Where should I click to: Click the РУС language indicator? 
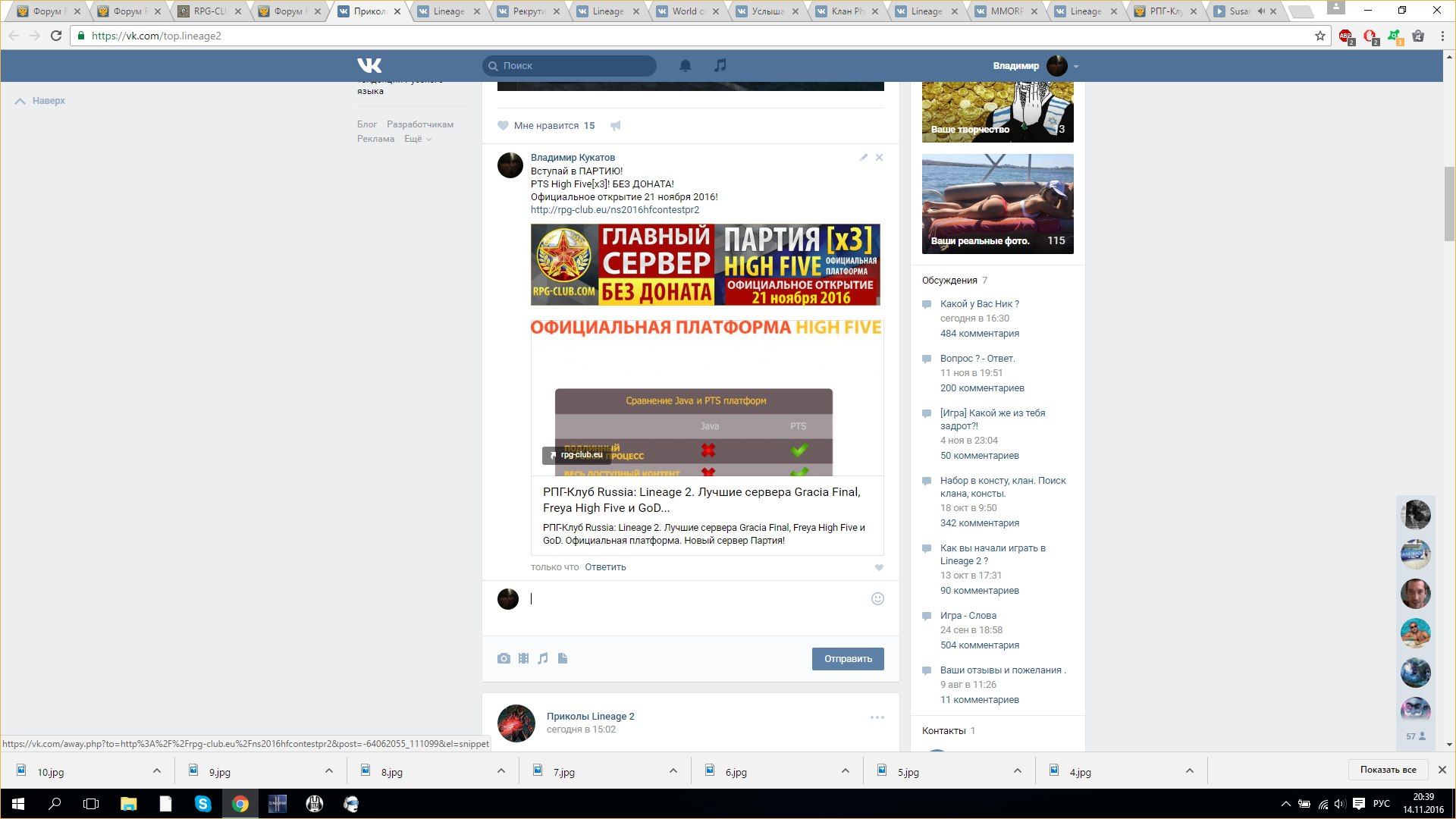pos(1382,804)
